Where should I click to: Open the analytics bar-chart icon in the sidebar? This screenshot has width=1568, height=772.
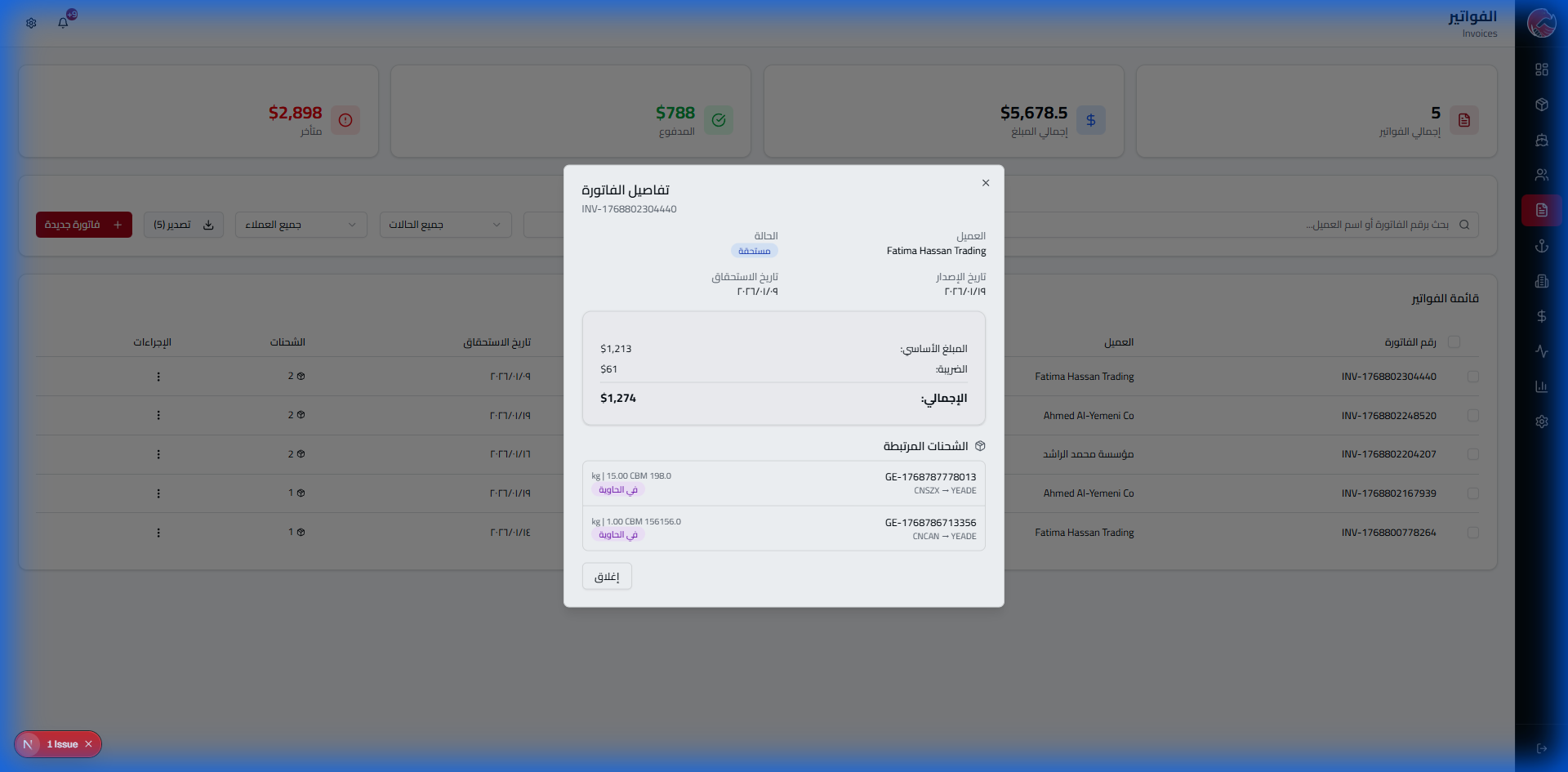click(x=1542, y=386)
